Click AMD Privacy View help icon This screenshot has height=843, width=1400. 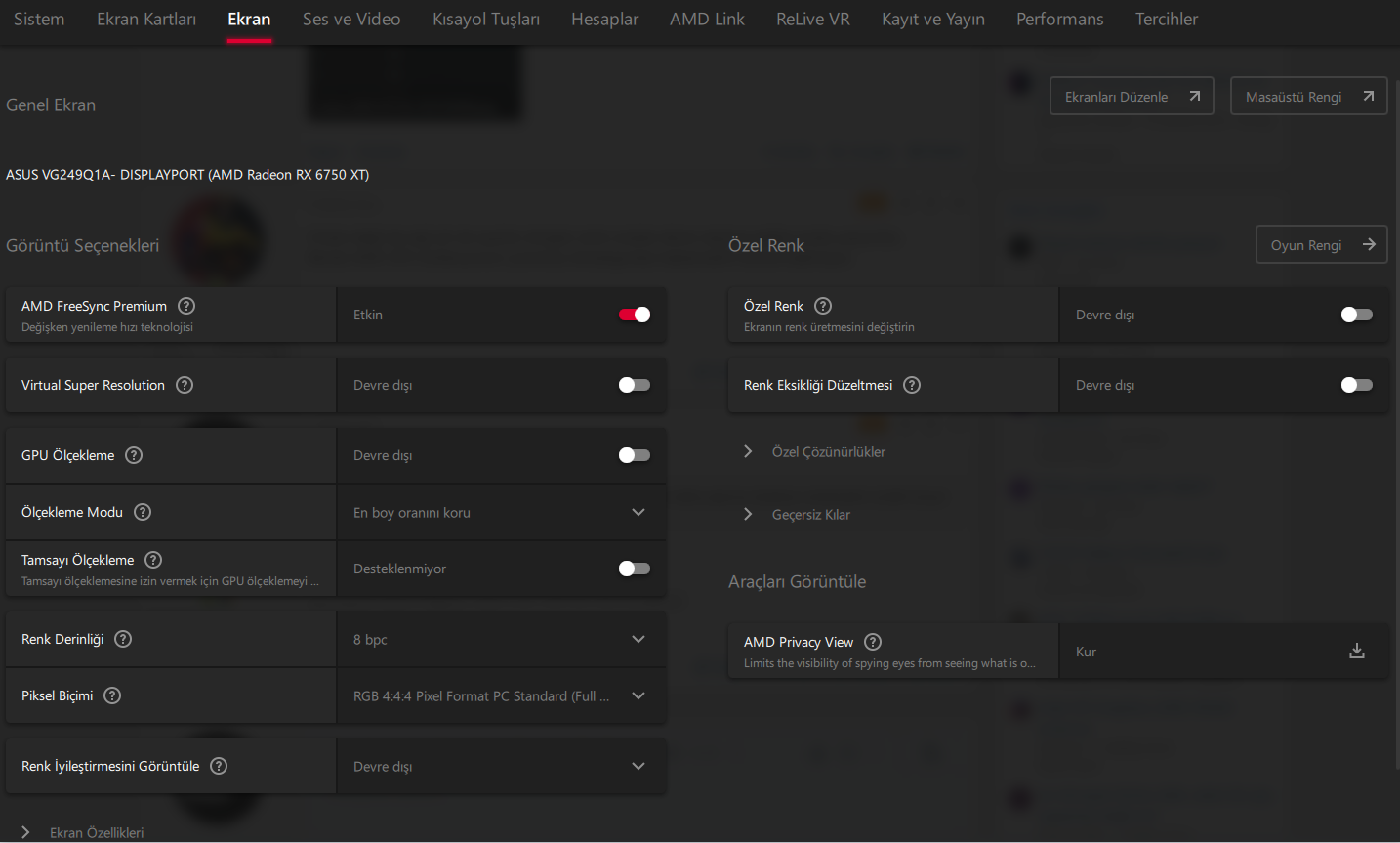click(873, 642)
